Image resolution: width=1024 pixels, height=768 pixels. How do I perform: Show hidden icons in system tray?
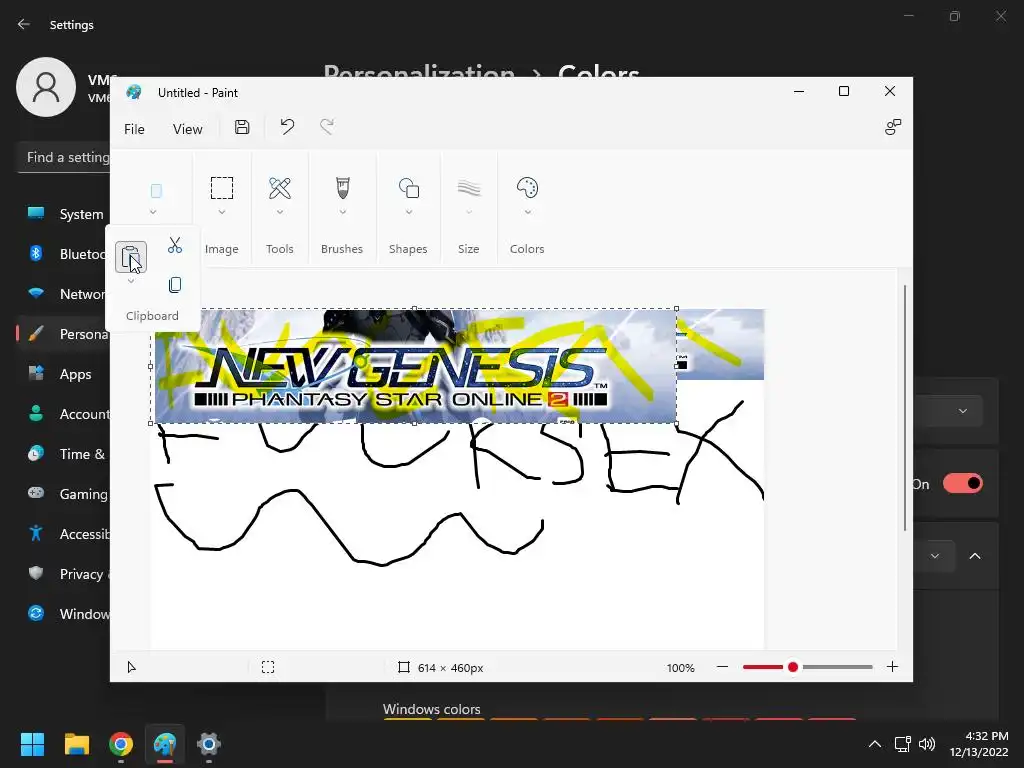pos(875,744)
